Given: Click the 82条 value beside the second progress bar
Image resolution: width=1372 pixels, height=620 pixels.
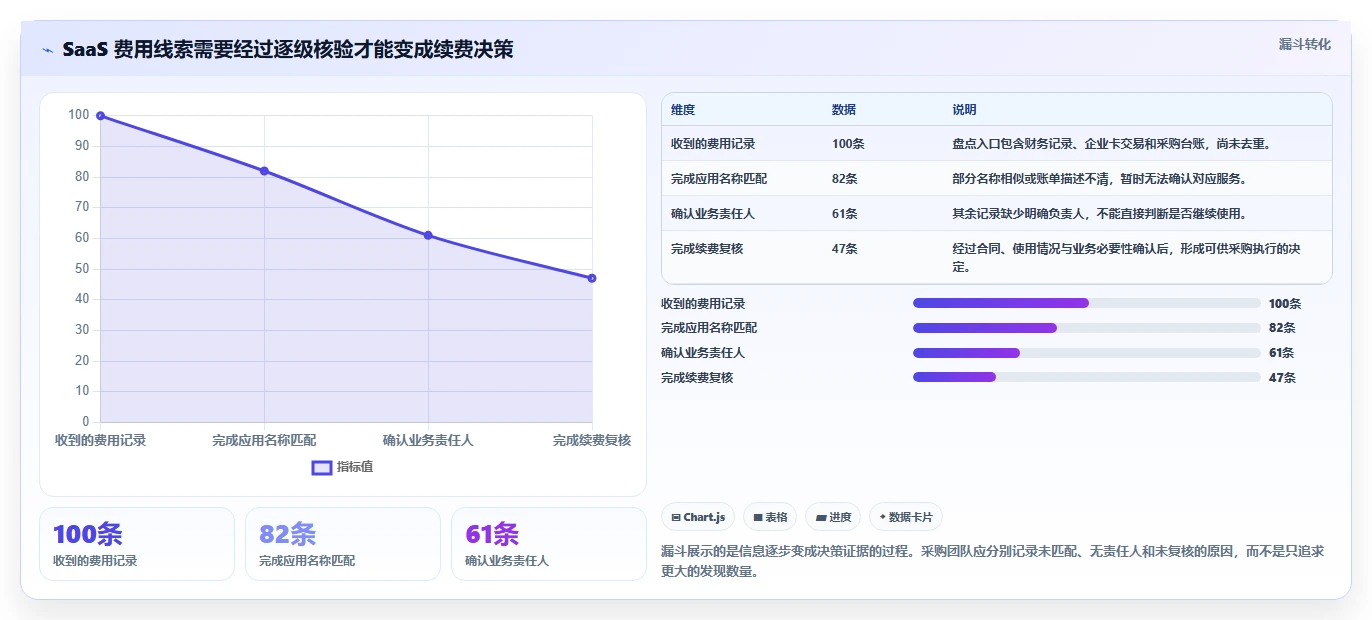Looking at the screenshot, I should 1282,328.
